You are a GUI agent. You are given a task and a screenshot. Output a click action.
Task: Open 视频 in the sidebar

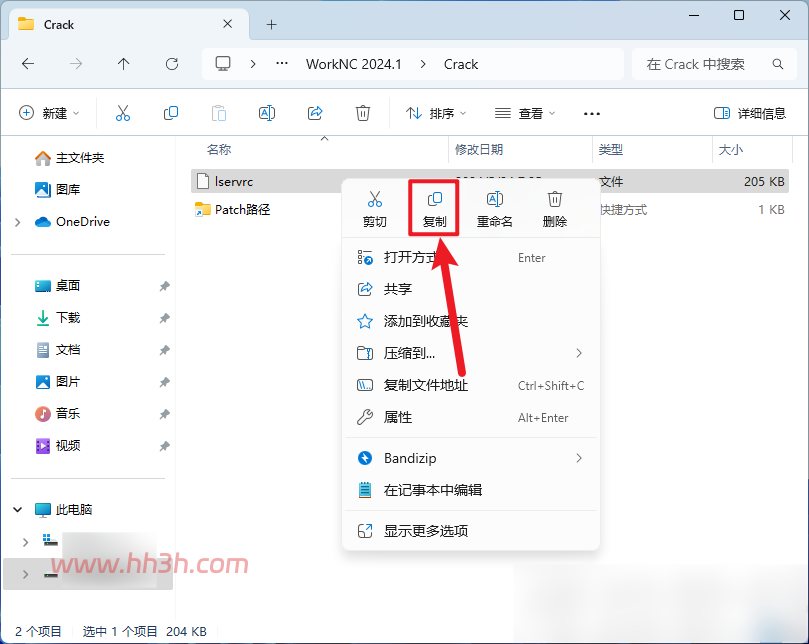(58, 446)
